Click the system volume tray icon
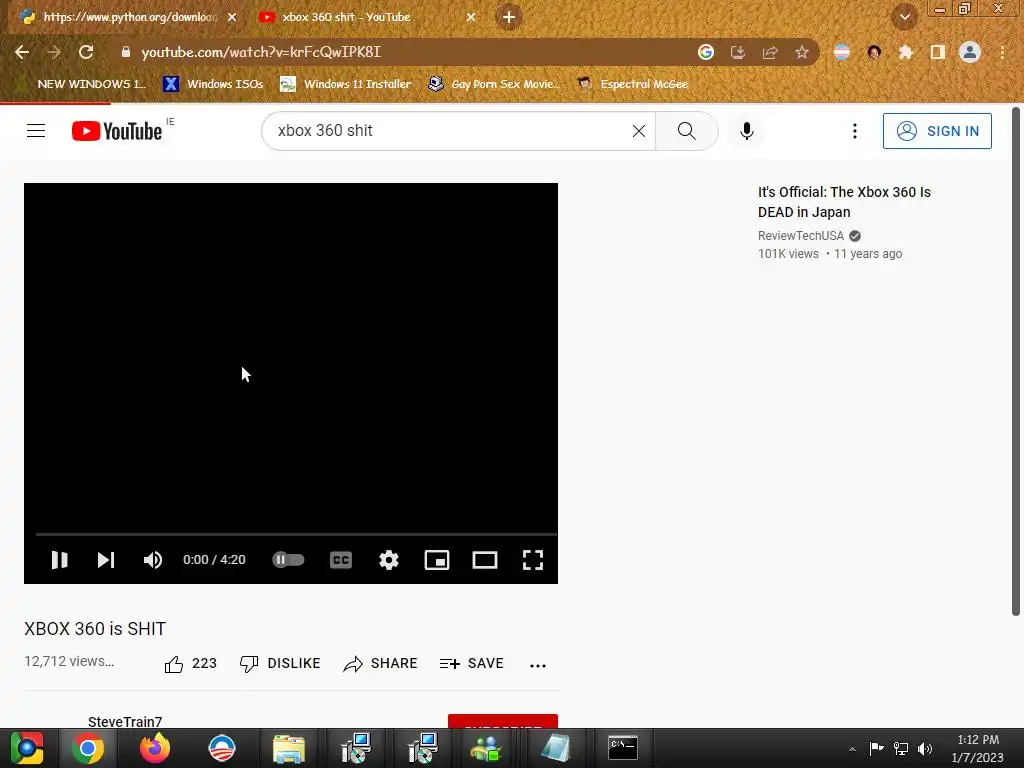 coord(925,749)
